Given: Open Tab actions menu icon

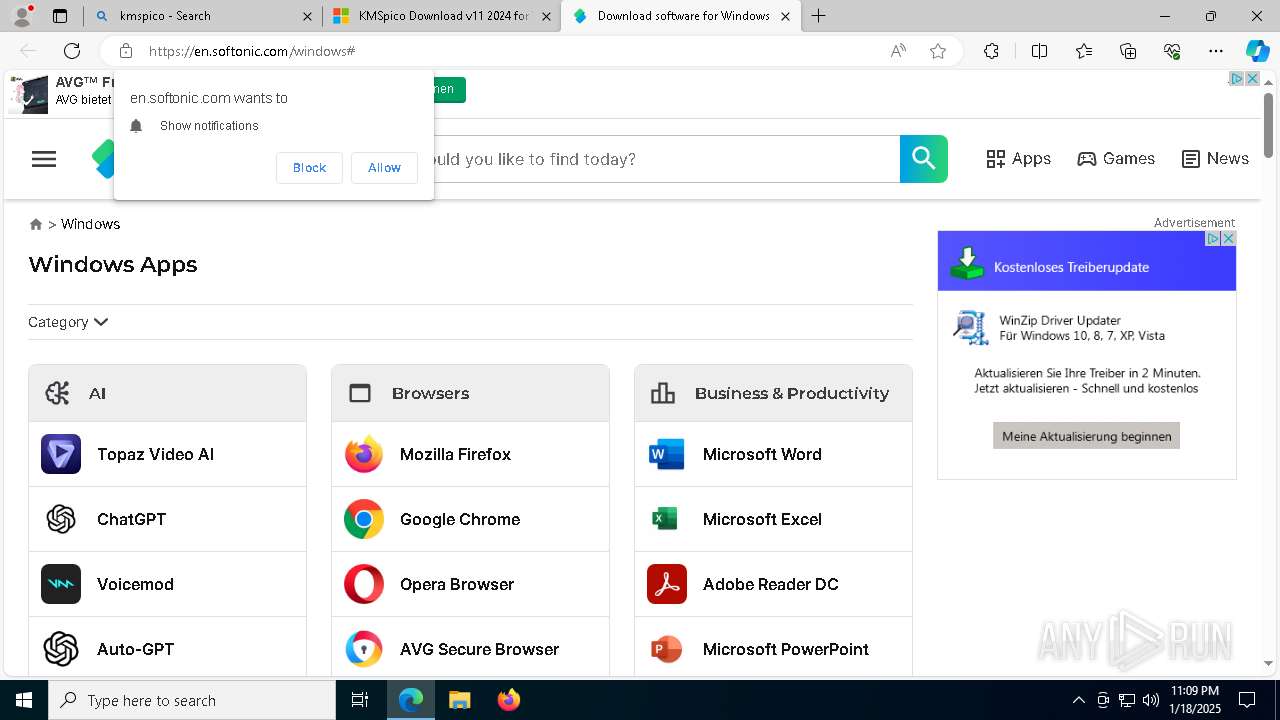Looking at the screenshot, I should (x=60, y=16).
